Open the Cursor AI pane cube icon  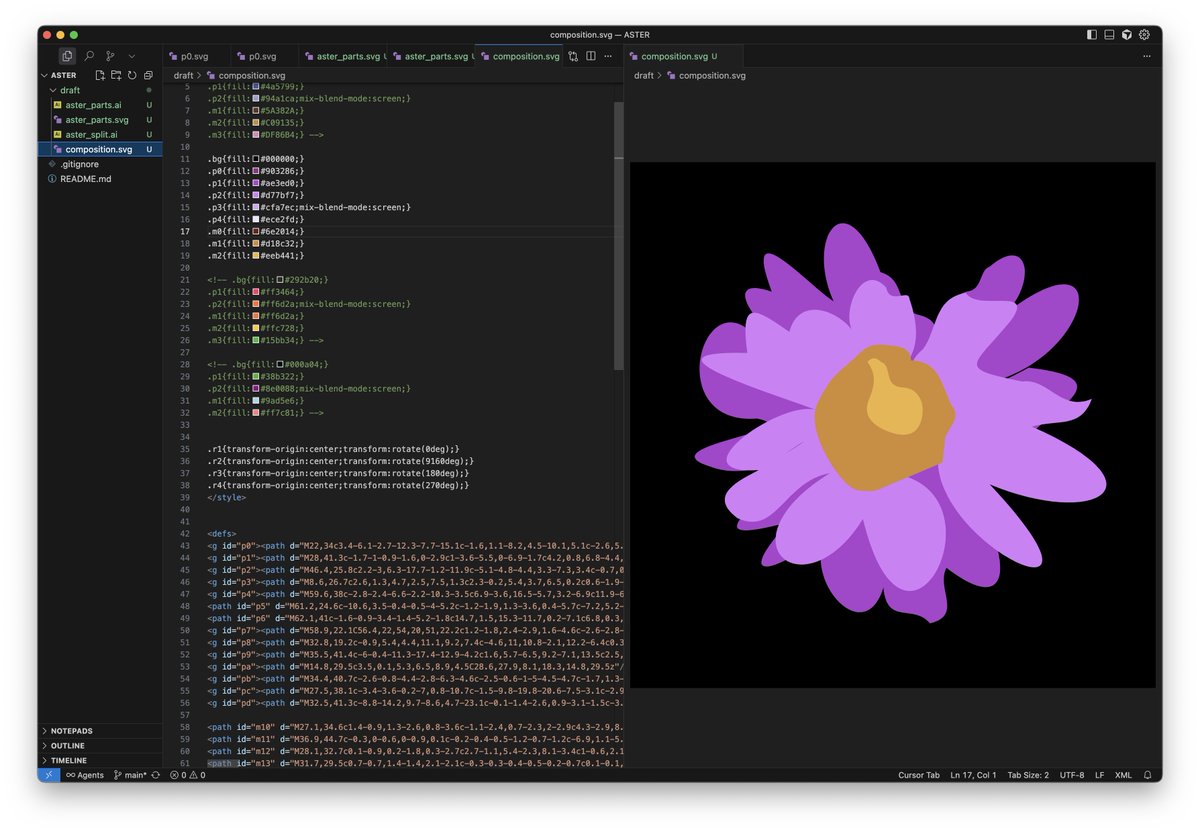point(1126,34)
